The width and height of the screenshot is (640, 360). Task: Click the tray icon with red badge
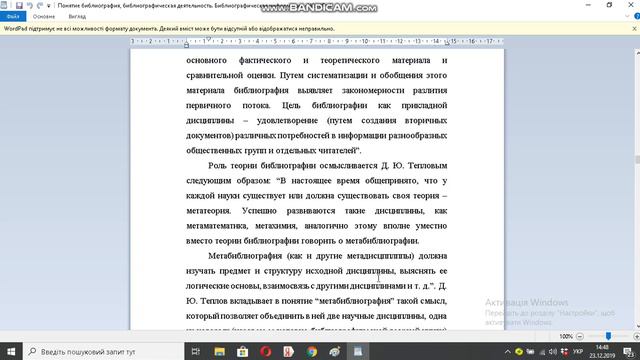[x=565, y=351]
